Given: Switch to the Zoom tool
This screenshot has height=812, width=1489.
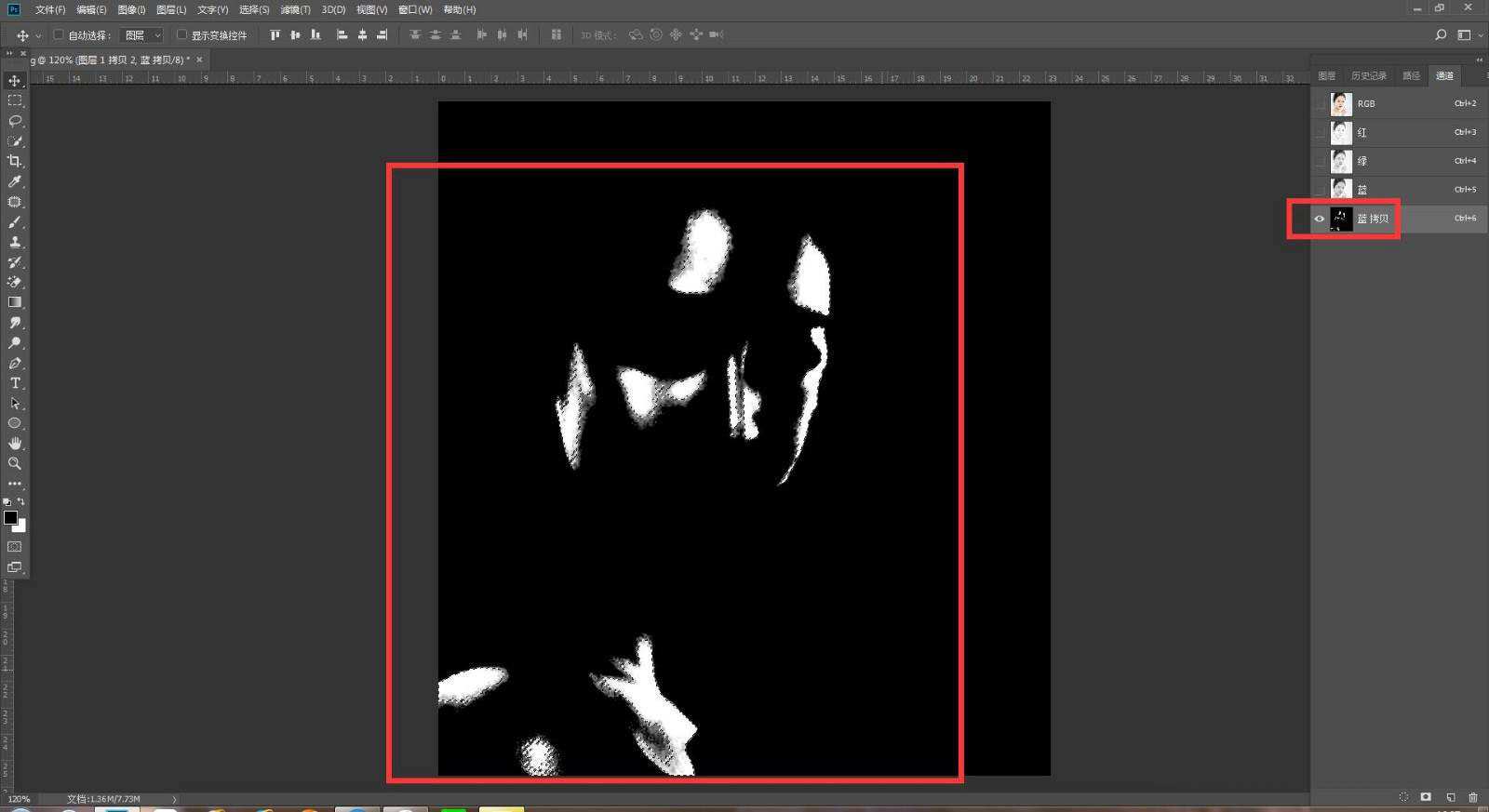Looking at the screenshot, I should click(x=15, y=463).
